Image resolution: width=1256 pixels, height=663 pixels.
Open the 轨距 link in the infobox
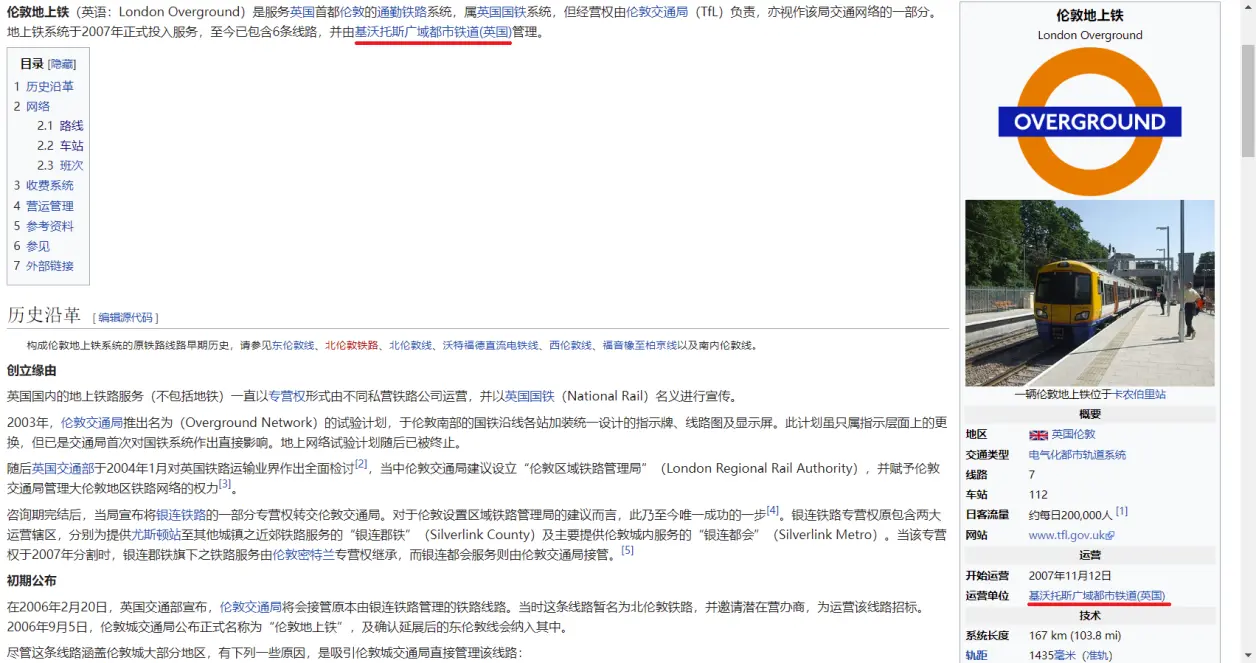(977, 655)
